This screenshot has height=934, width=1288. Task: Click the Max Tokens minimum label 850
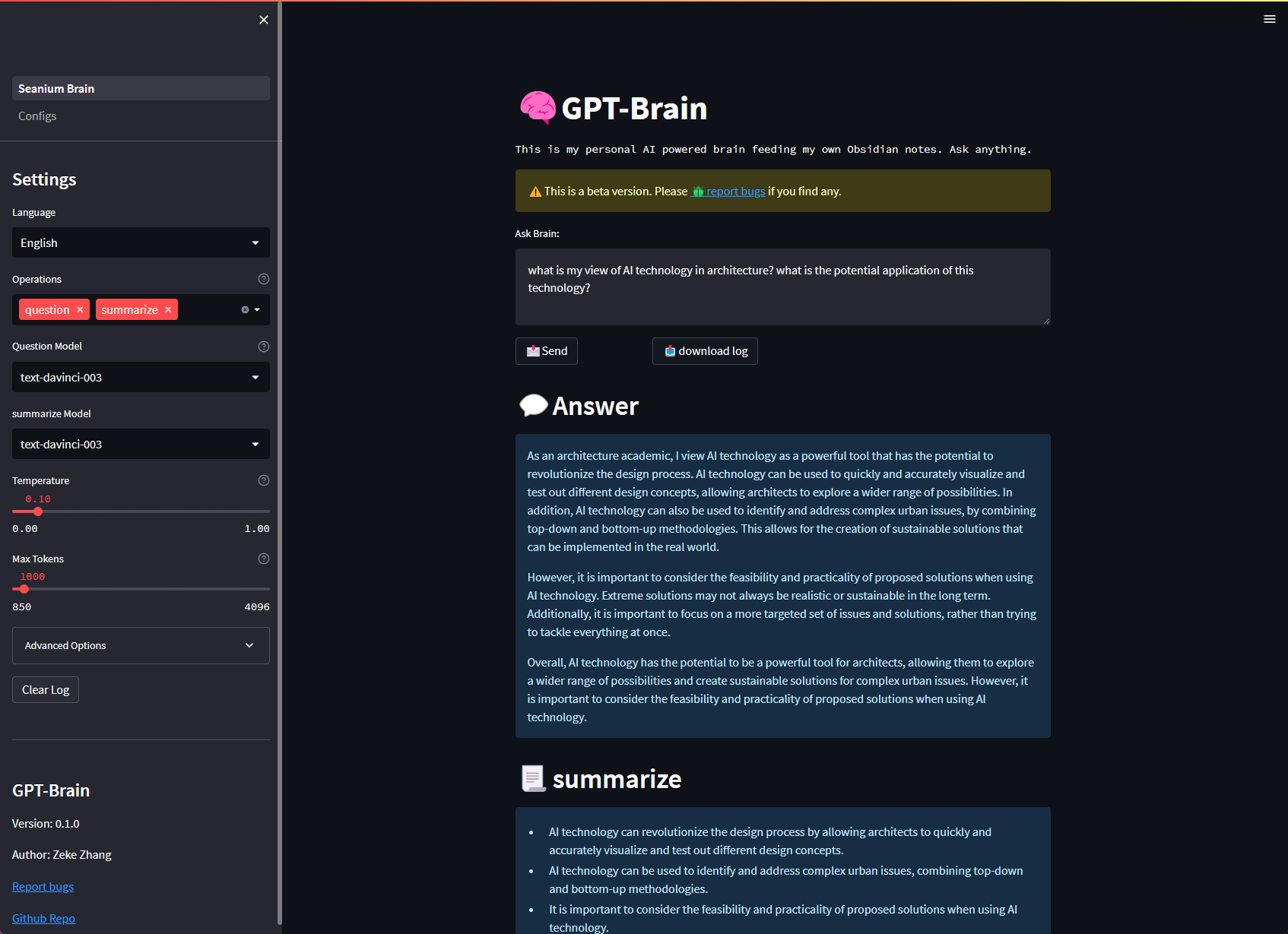point(22,606)
